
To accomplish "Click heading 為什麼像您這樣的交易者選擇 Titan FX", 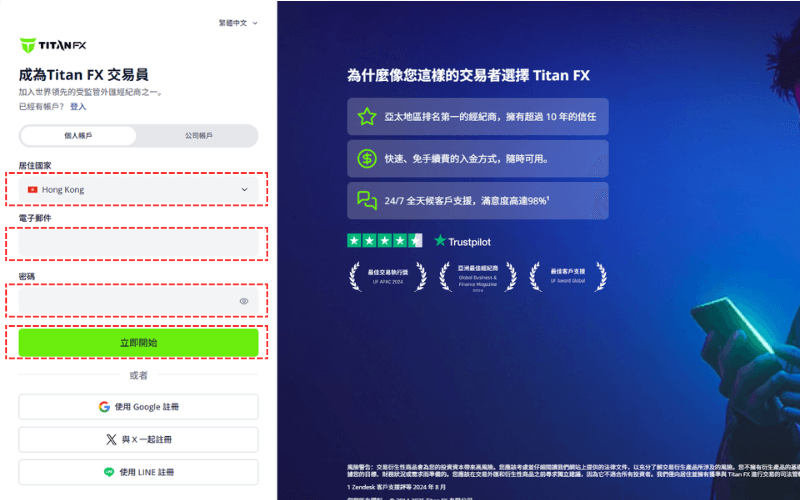I will (x=468, y=76).
